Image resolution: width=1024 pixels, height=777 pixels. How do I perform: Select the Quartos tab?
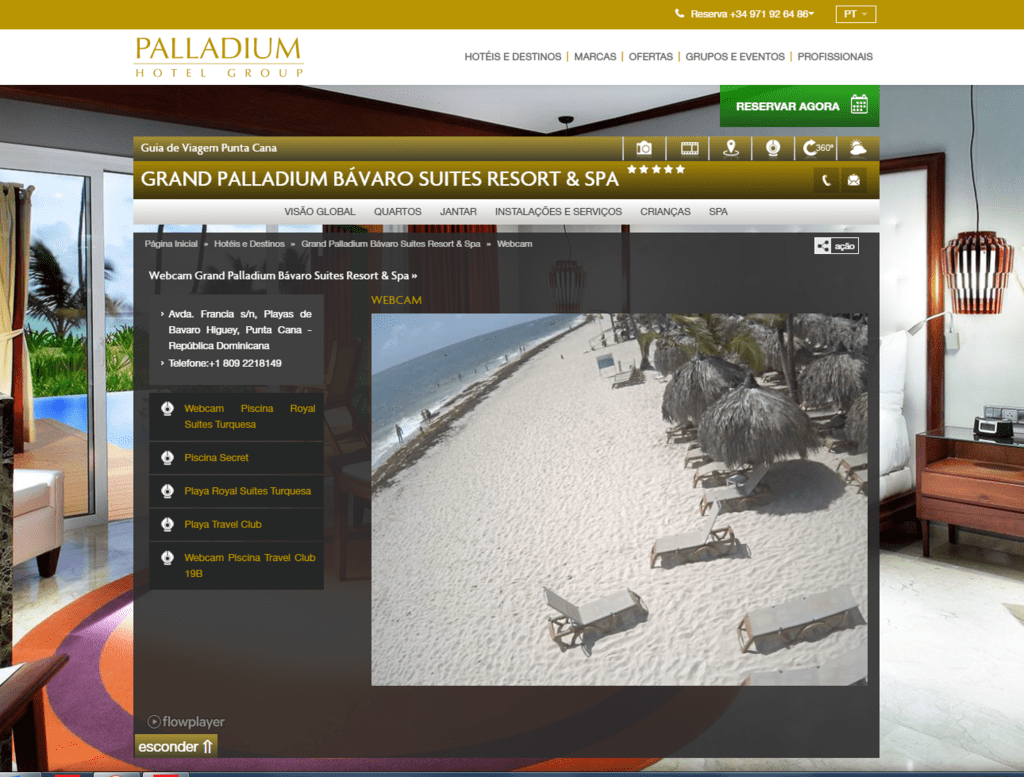pyautogui.click(x=397, y=212)
